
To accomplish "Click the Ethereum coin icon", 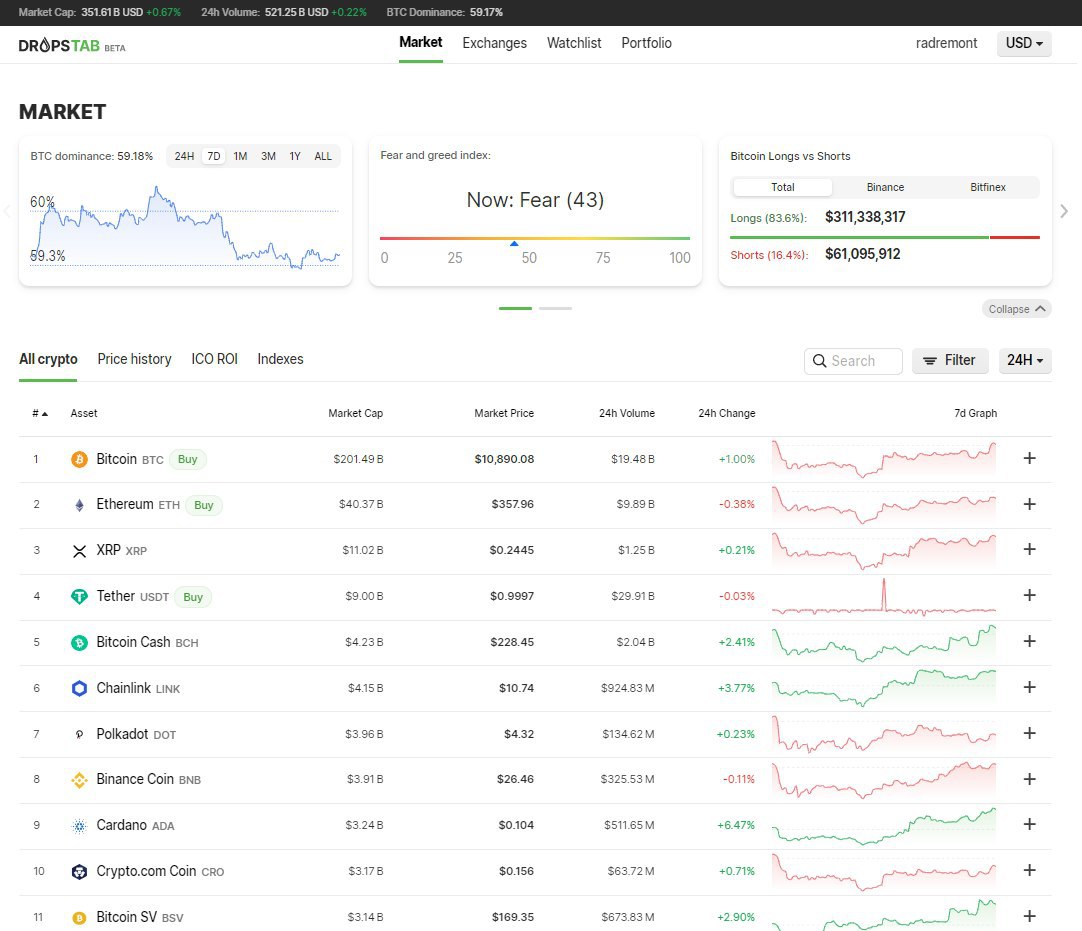I will pyautogui.click(x=79, y=505).
